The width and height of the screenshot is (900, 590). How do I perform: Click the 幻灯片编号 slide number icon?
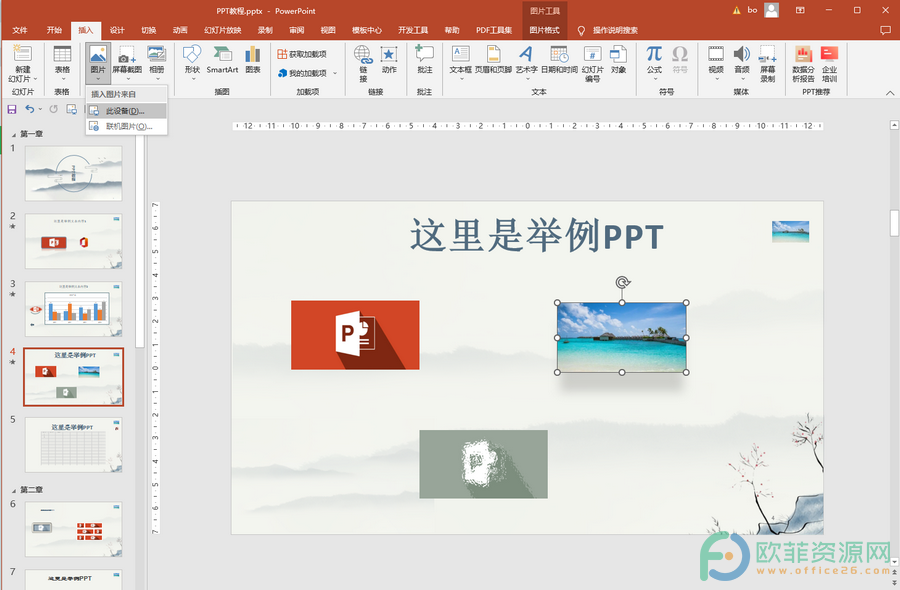592,54
